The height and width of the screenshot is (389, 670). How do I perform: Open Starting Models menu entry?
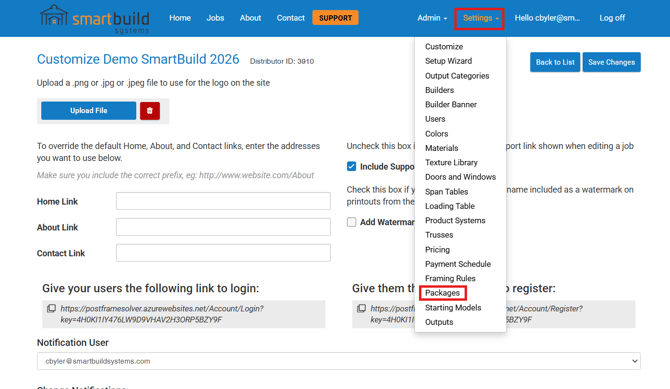point(453,308)
